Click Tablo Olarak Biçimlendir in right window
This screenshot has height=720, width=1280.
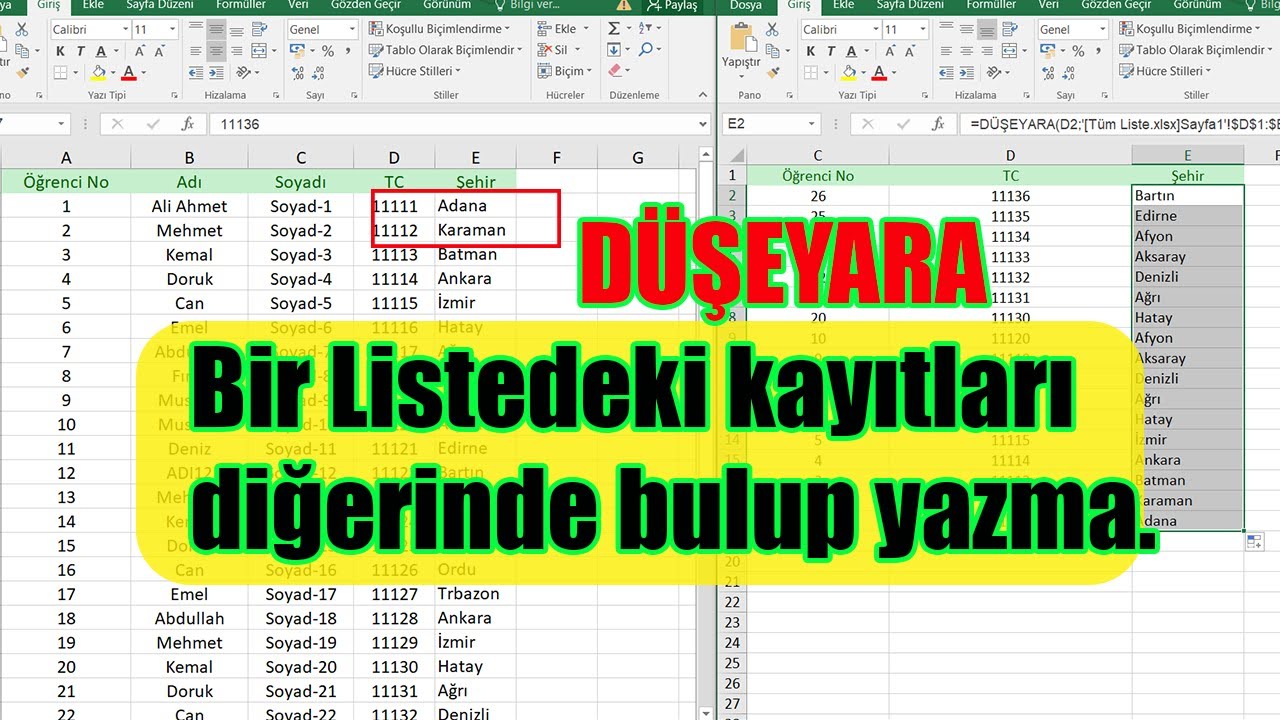coord(1195,50)
